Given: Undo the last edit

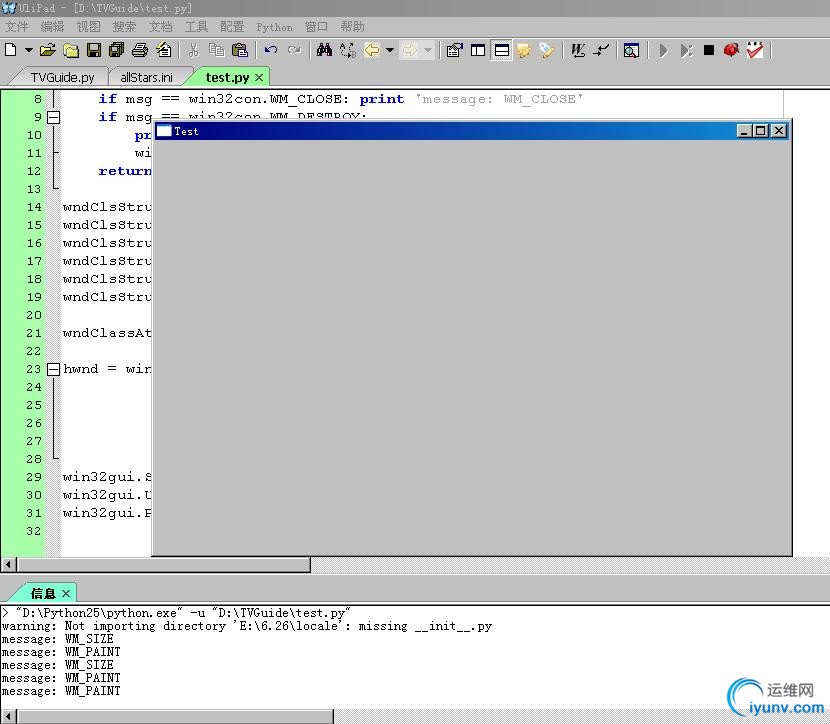Looking at the screenshot, I should point(271,50).
